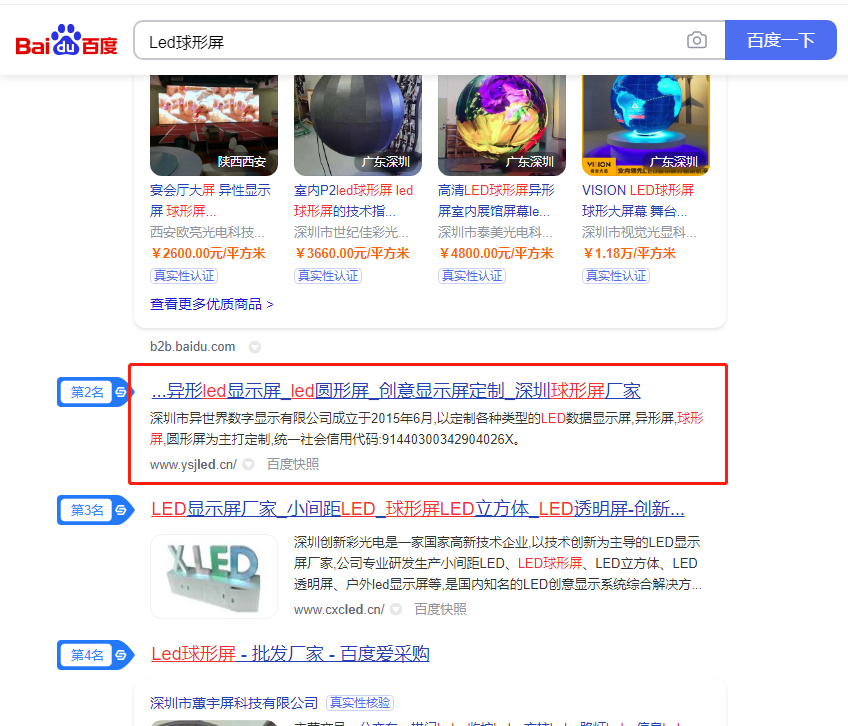Click the Baidu logo
The height and width of the screenshot is (726, 848).
click(x=67, y=40)
